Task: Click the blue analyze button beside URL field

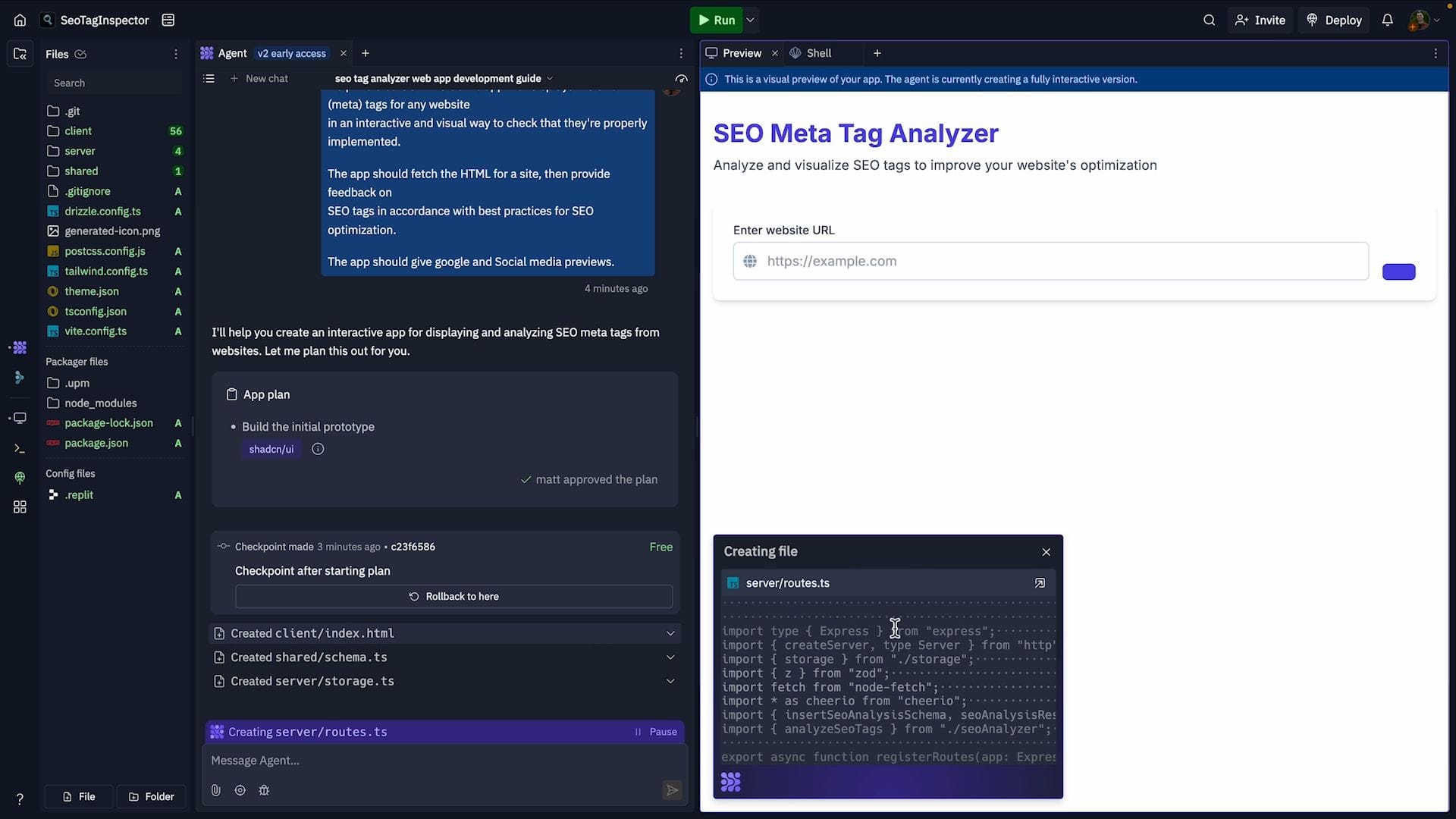Action: click(1398, 272)
